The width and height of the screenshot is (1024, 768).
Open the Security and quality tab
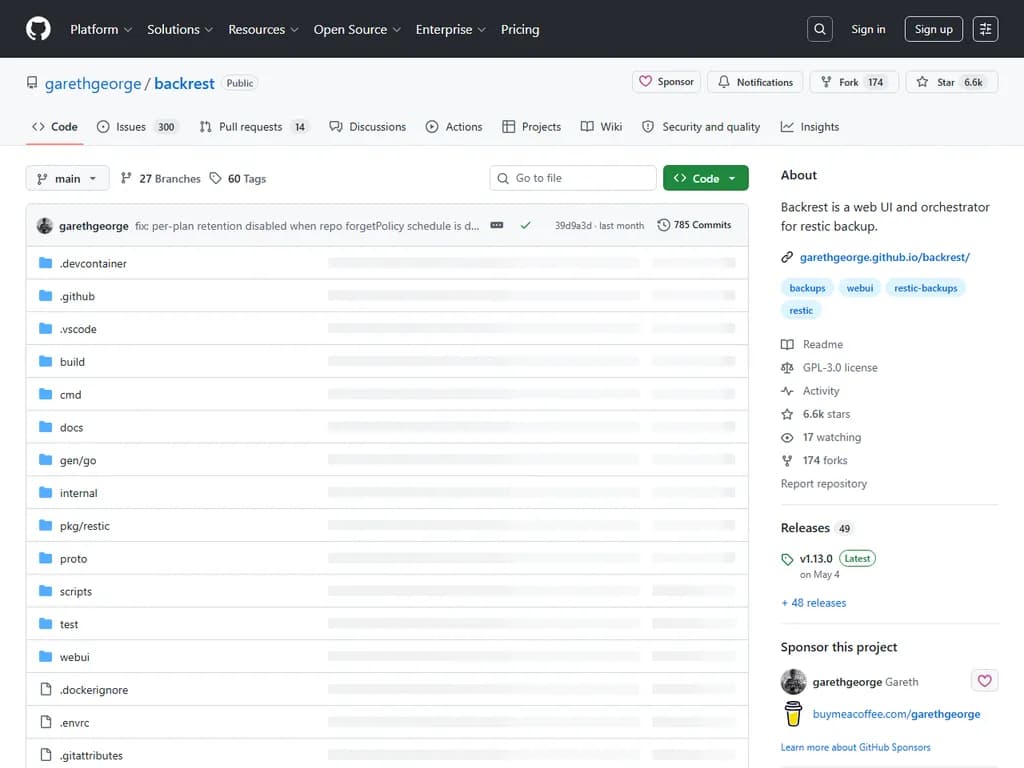pyautogui.click(x=701, y=127)
